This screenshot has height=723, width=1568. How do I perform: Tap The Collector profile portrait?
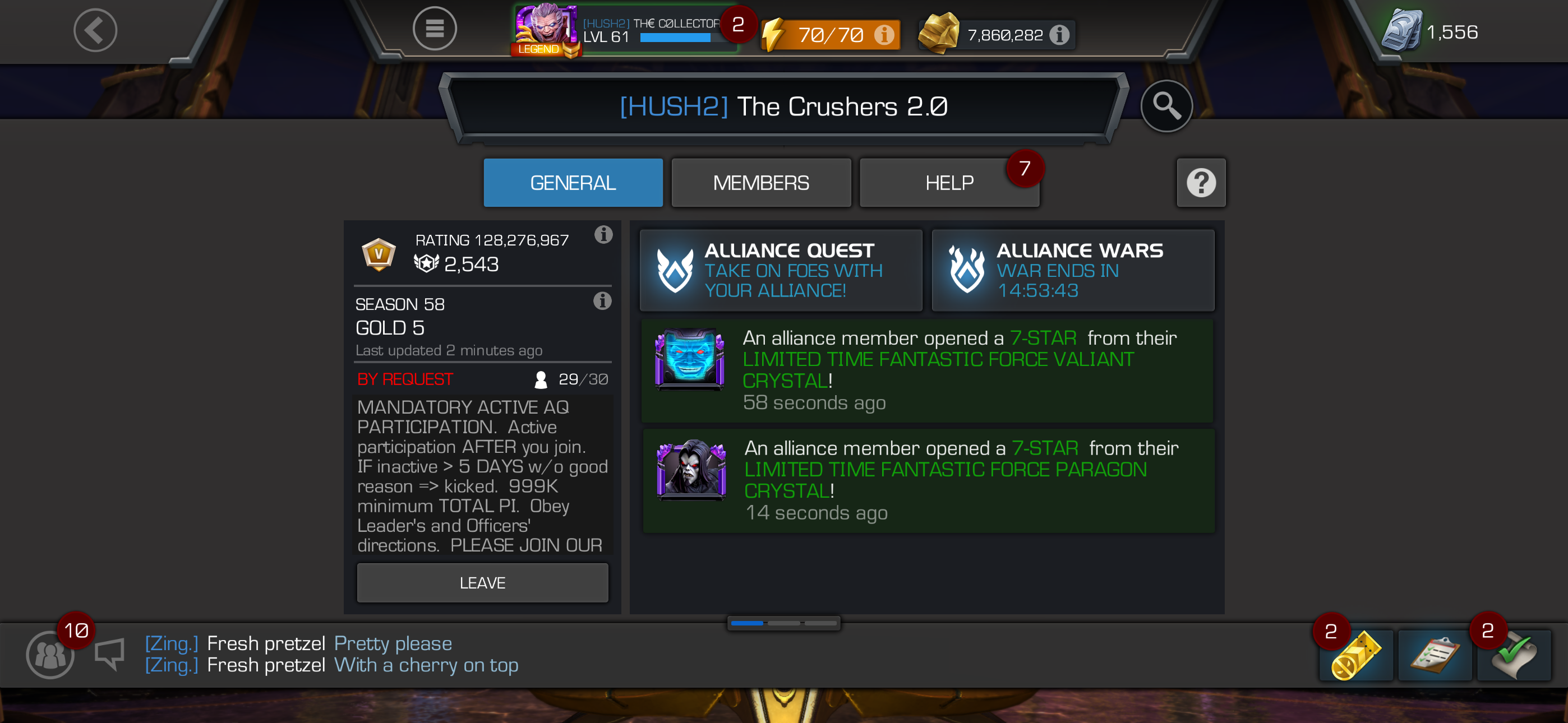click(x=545, y=29)
